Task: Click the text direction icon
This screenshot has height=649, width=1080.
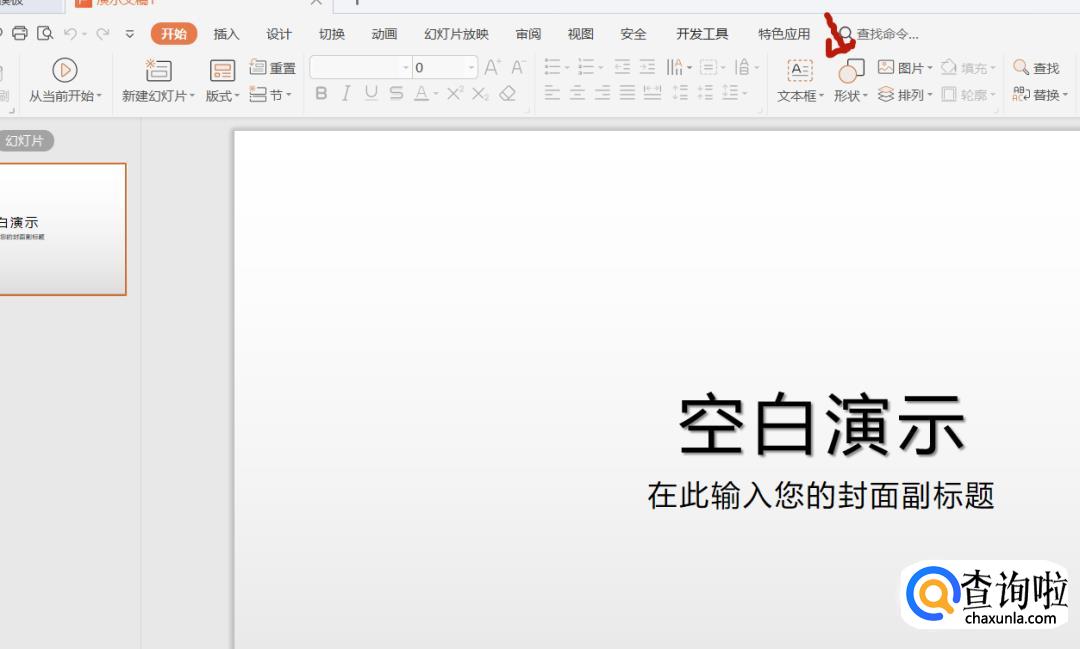Action: click(675, 67)
